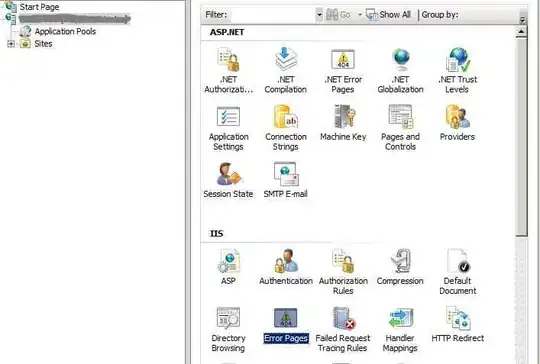Open the dropdown next to Go
Viewport: 540px width, 364px height.
point(360,15)
